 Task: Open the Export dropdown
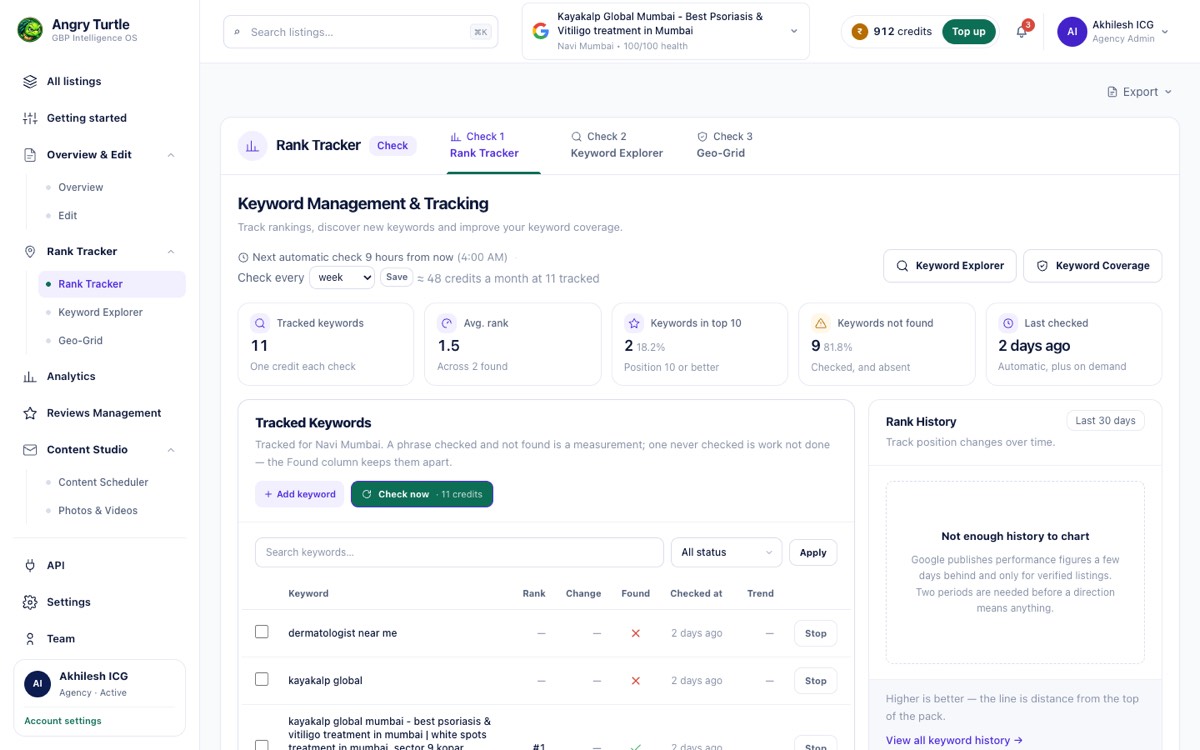coord(1139,92)
